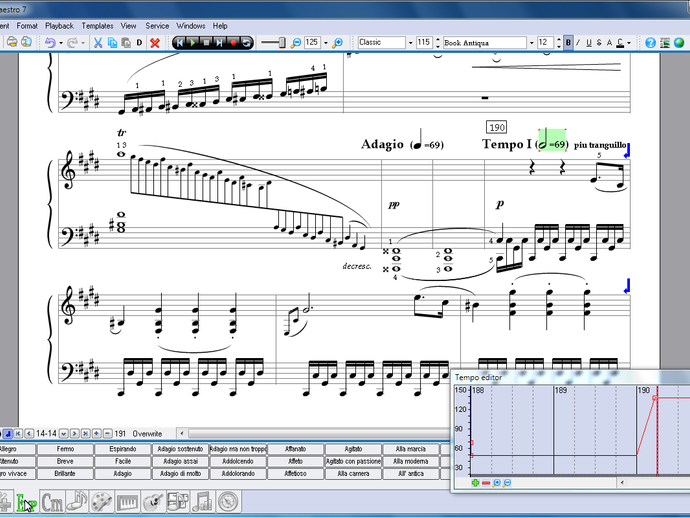Open the Templates menu
The image size is (690, 518).
click(97, 26)
